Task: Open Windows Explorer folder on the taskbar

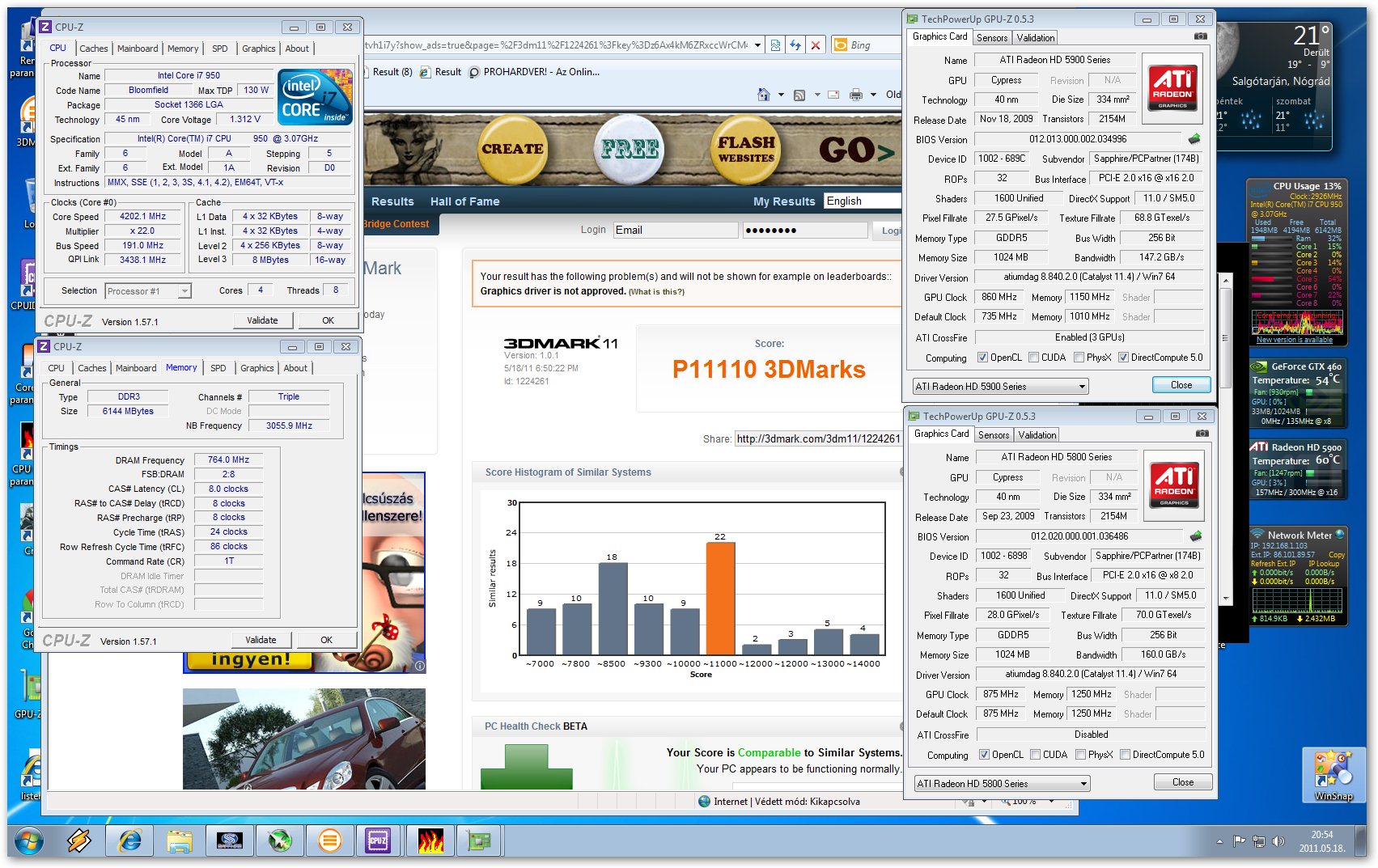Action: click(180, 841)
